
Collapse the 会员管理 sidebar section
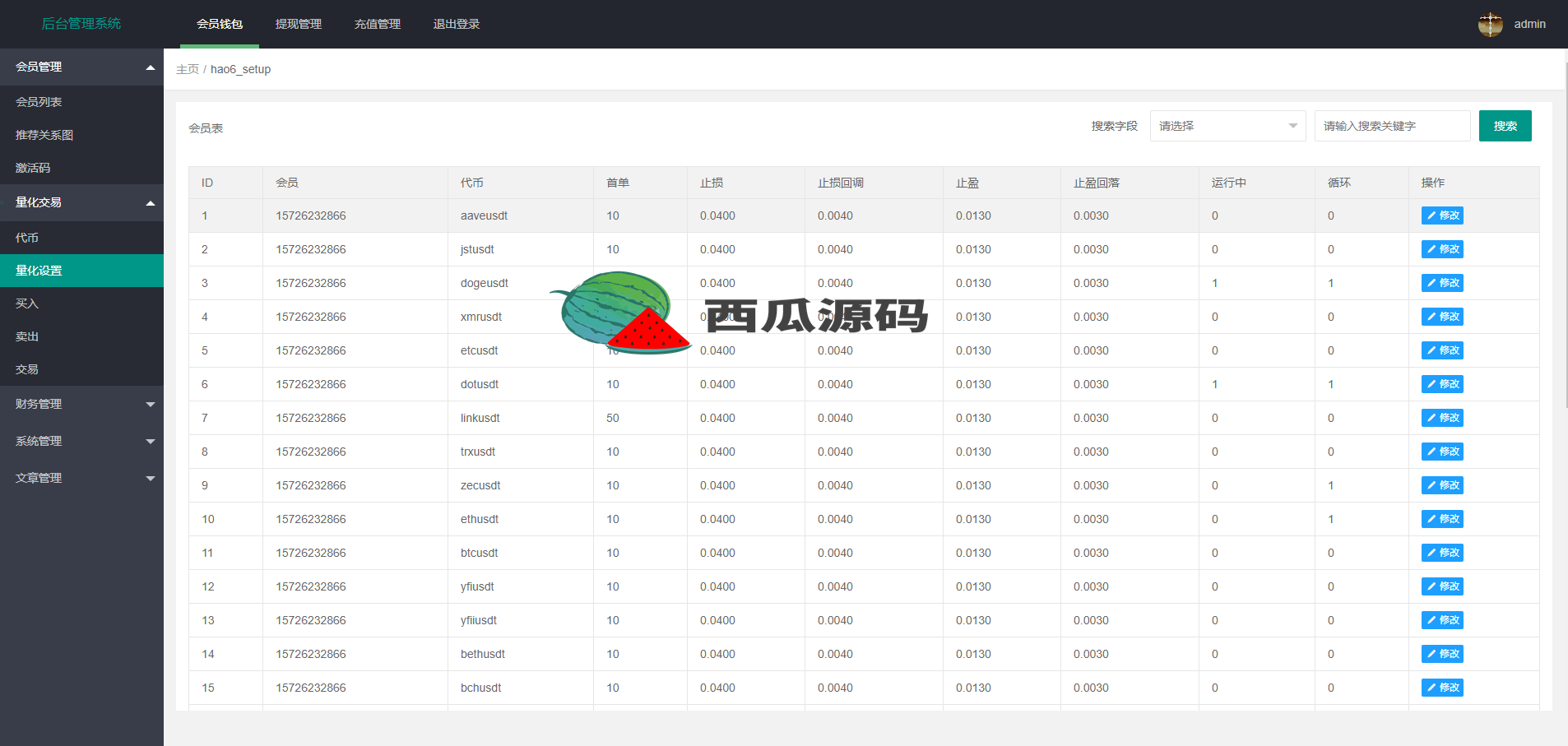click(x=81, y=67)
